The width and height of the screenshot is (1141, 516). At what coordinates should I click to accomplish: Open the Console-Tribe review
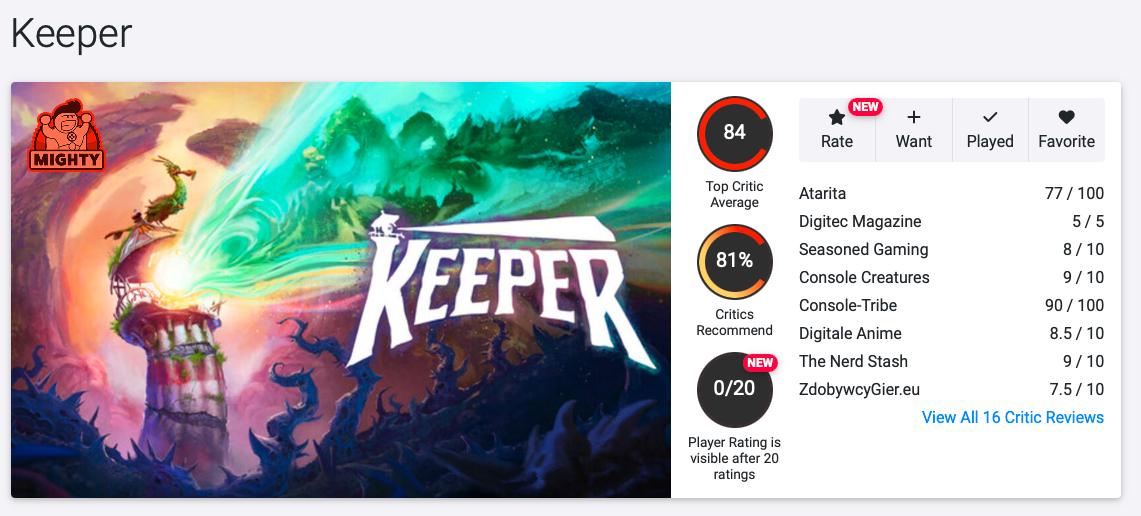pyautogui.click(x=848, y=305)
